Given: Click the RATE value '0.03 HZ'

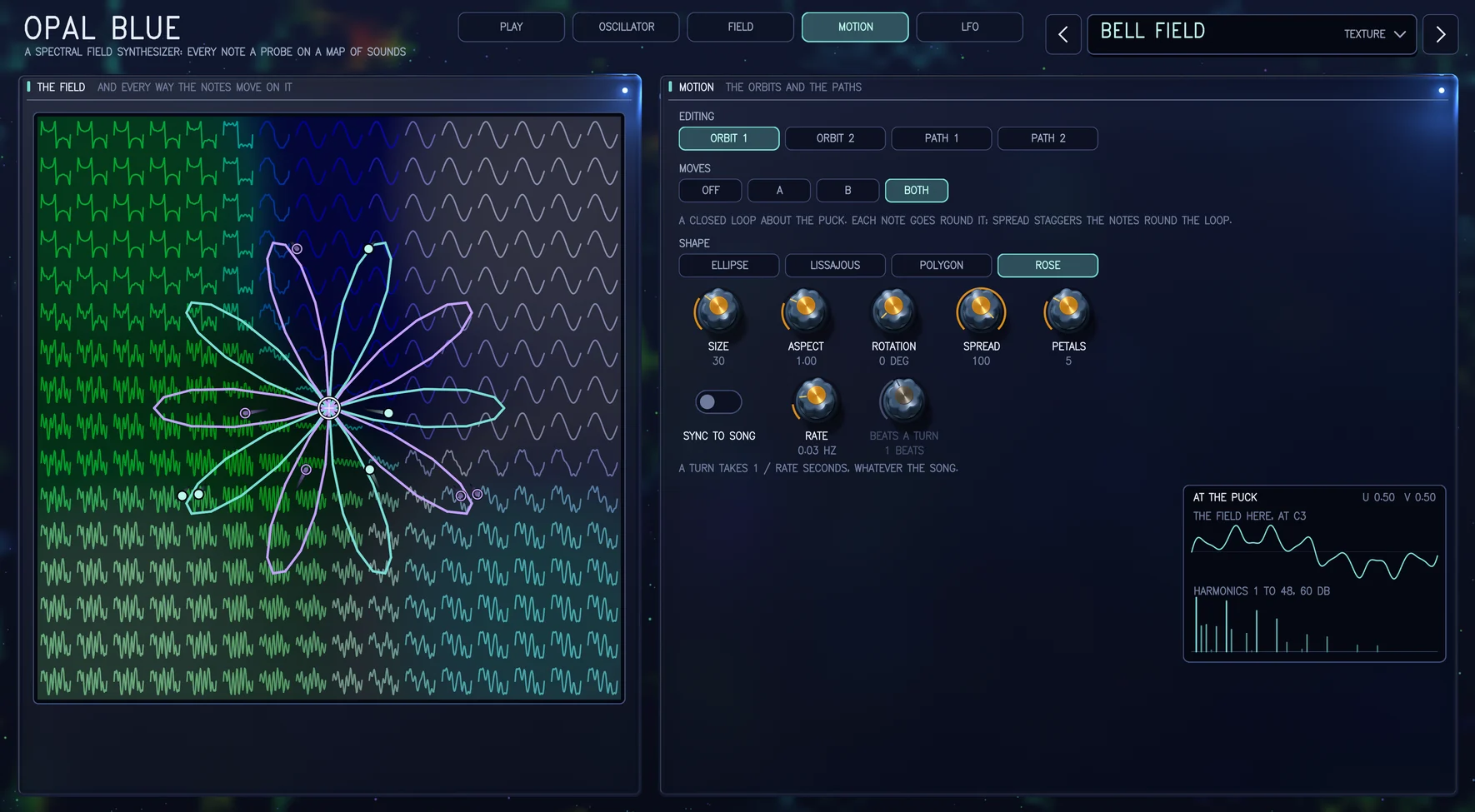Looking at the screenshot, I should pyautogui.click(x=817, y=451).
